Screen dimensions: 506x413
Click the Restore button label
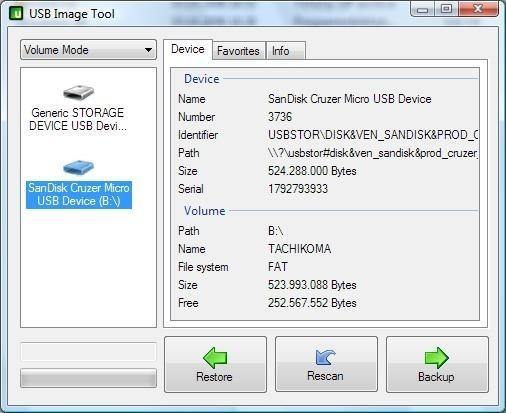[214, 377]
